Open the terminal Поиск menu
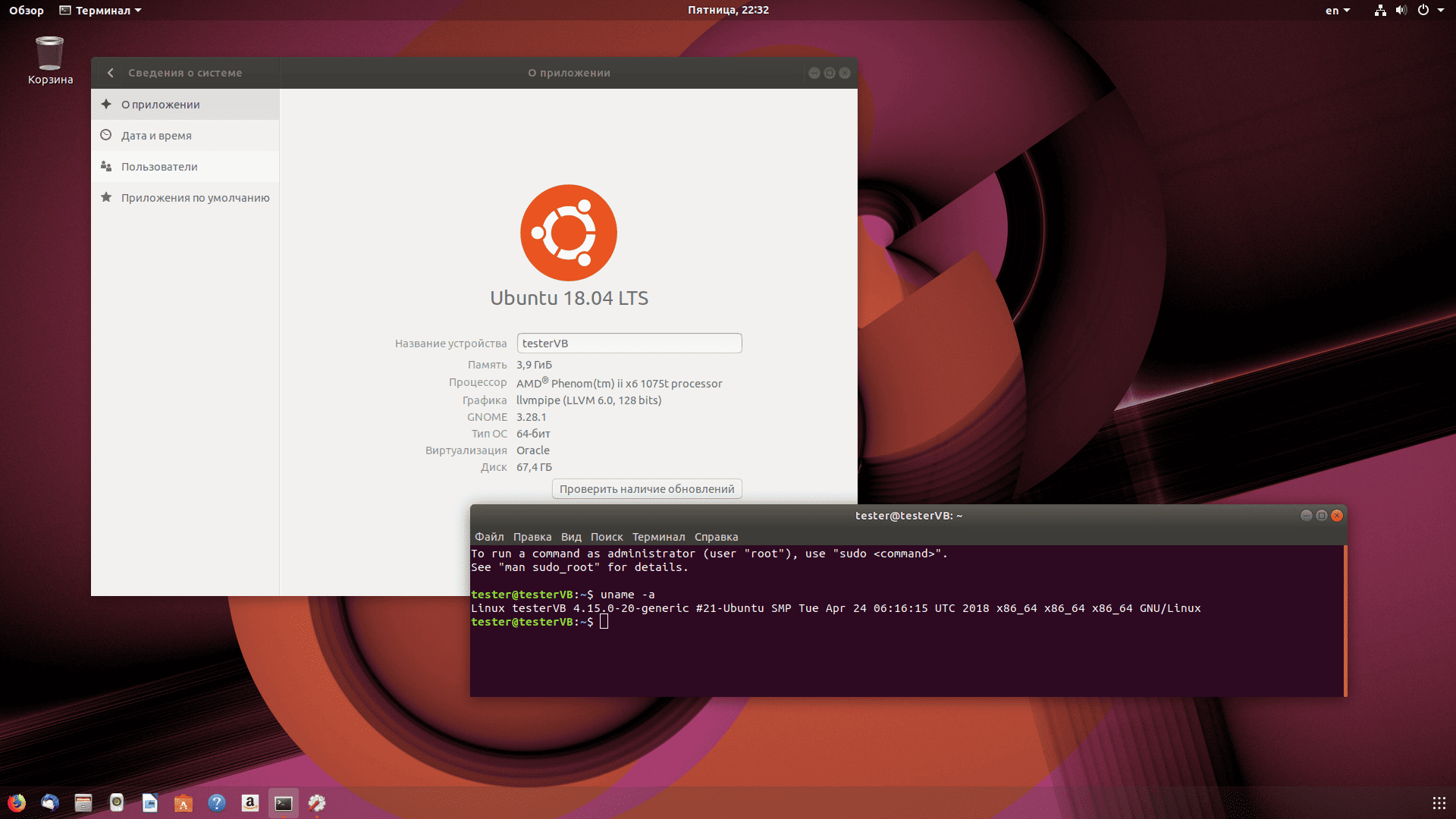 (607, 537)
